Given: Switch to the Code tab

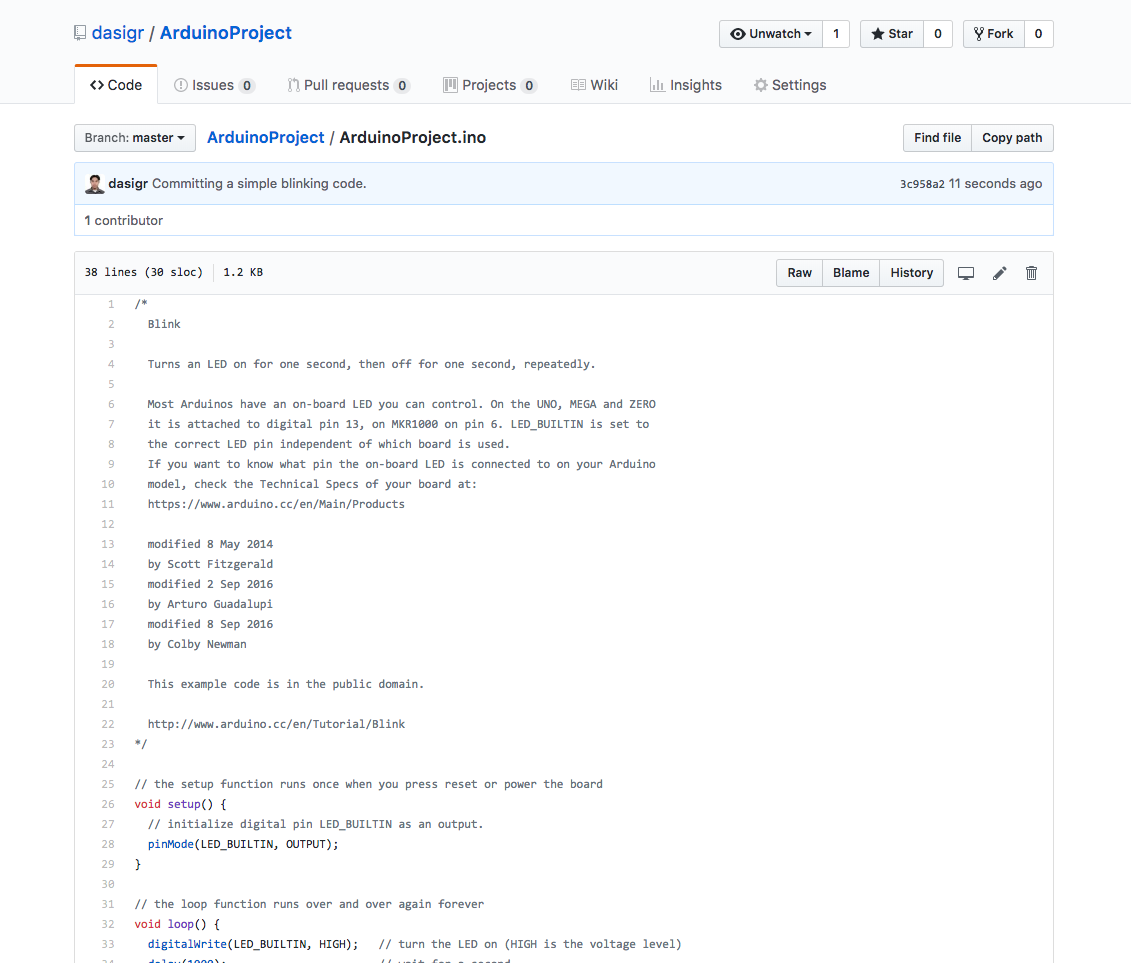Looking at the screenshot, I should point(115,85).
